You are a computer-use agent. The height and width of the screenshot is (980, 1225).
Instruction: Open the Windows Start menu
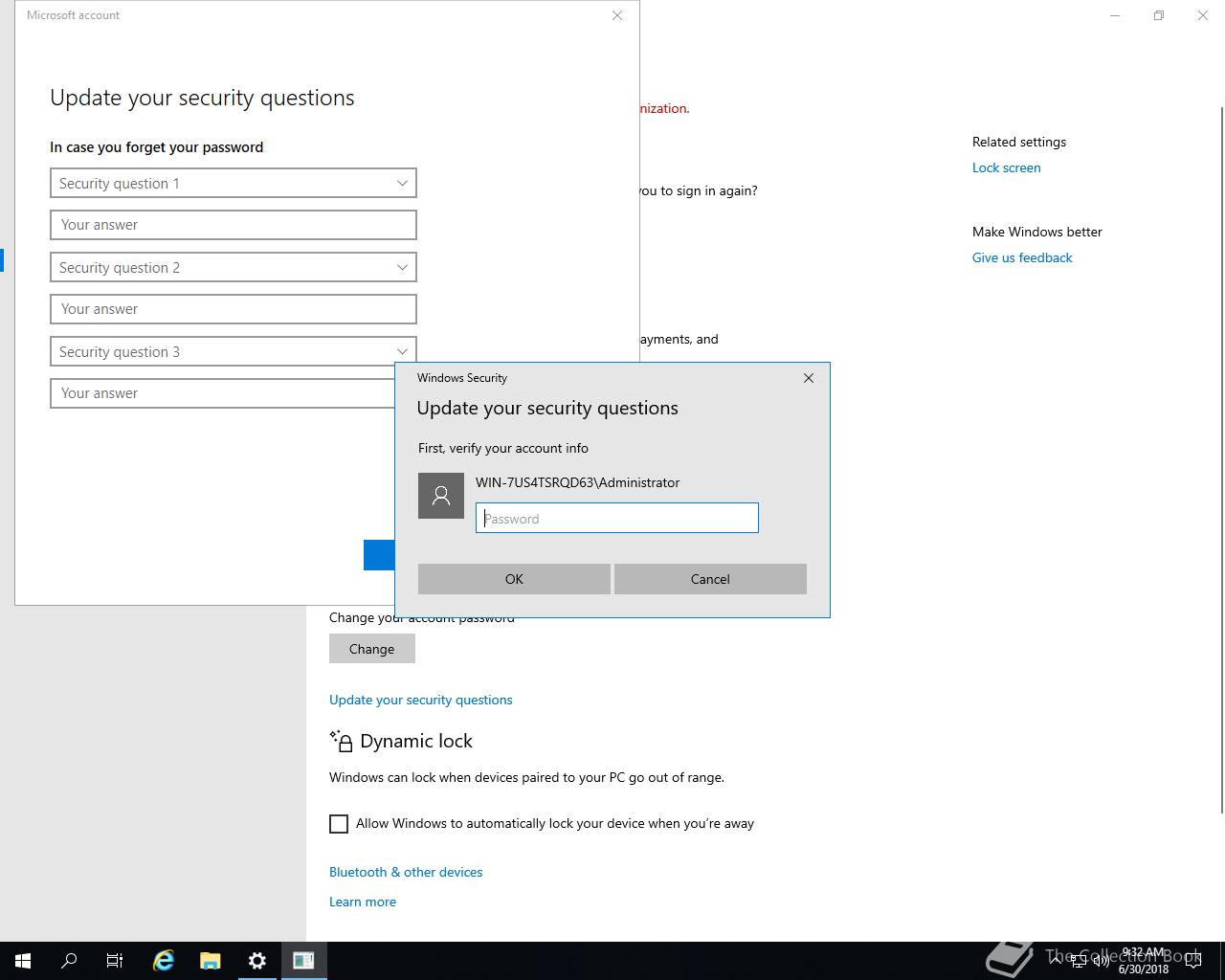(x=23, y=960)
